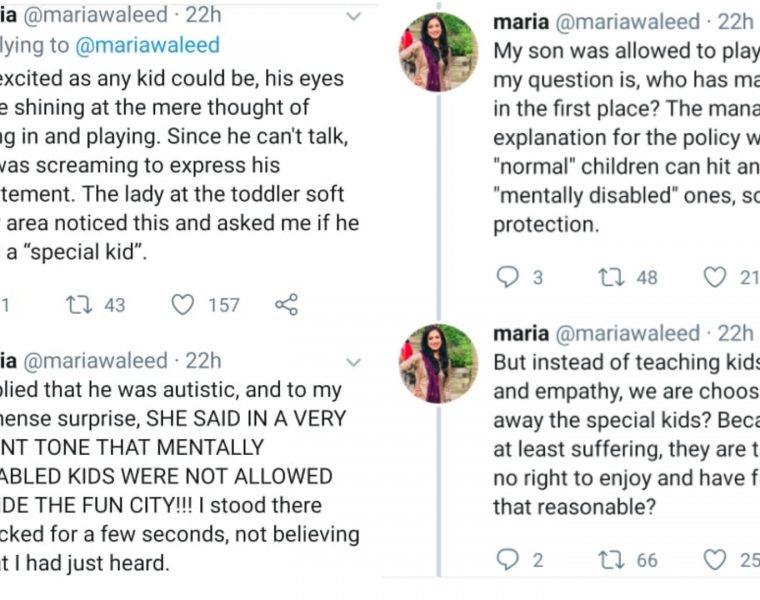
Task: Share the toddler soft area tweet
Action: [x=286, y=305]
